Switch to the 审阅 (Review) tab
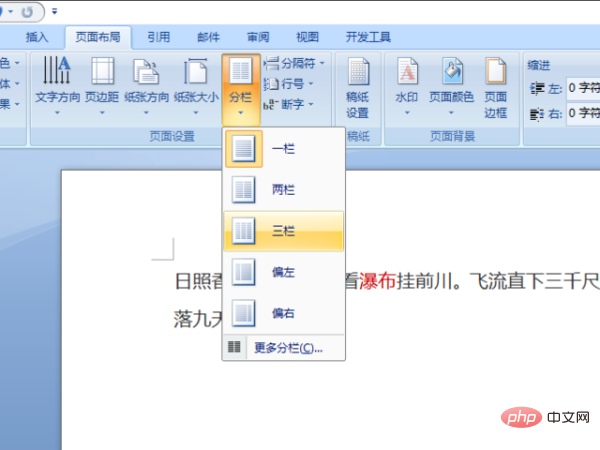The width and height of the screenshot is (600, 450). tap(257, 37)
